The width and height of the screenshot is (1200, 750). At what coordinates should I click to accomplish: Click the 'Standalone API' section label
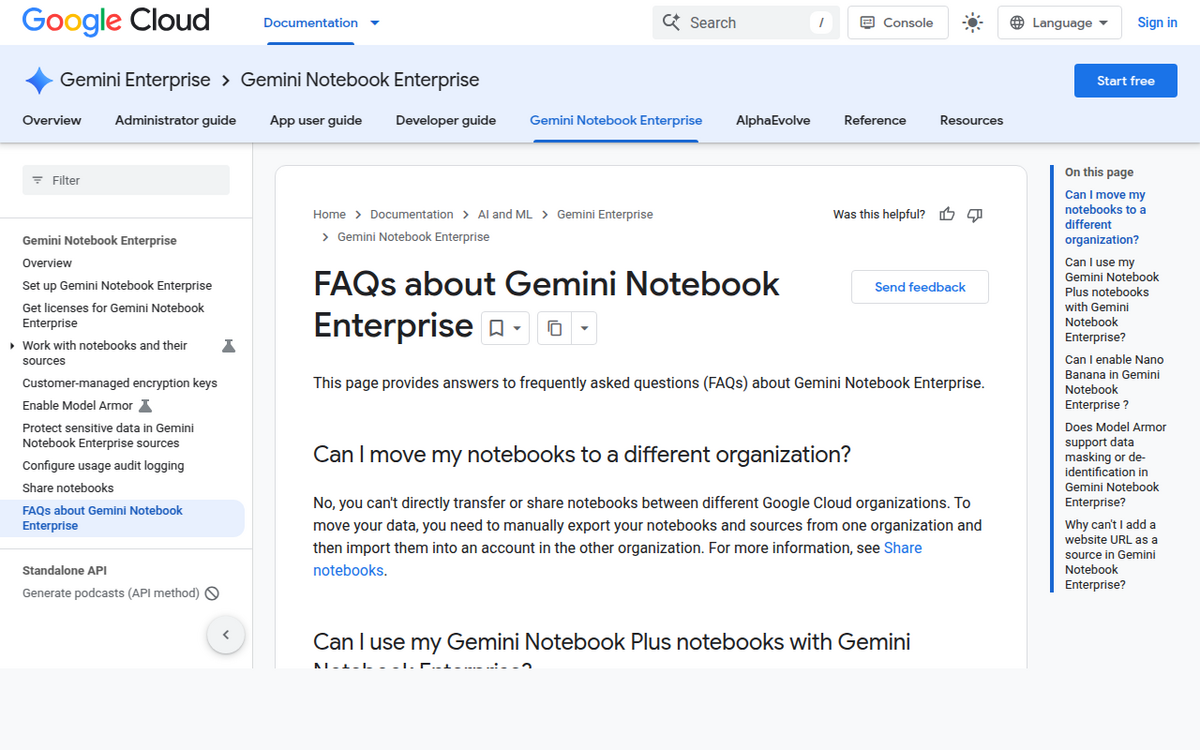pyautogui.click(x=64, y=571)
